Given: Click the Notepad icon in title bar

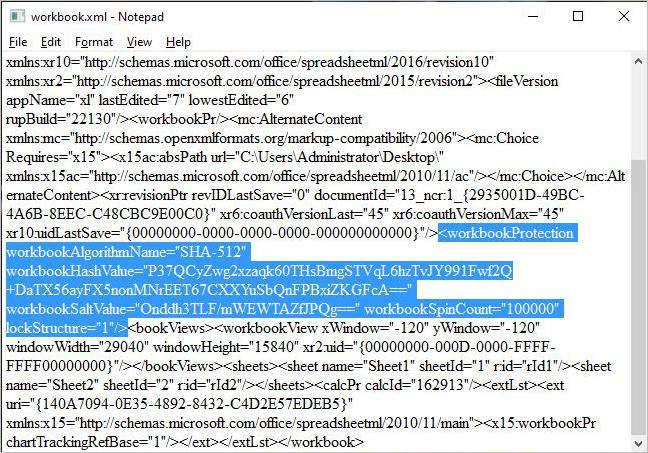Looking at the screenshot, I should [x=17, y=17].
